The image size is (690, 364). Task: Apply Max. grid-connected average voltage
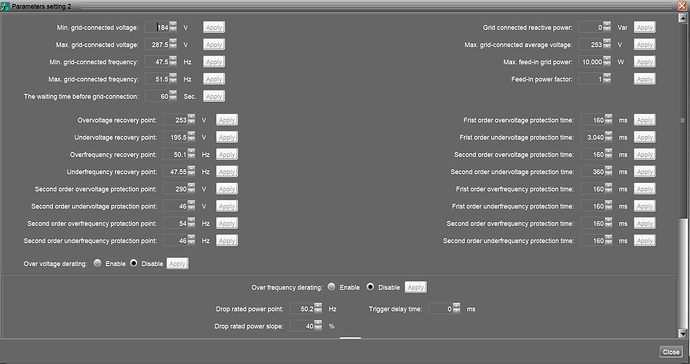(x=645, y=44)
